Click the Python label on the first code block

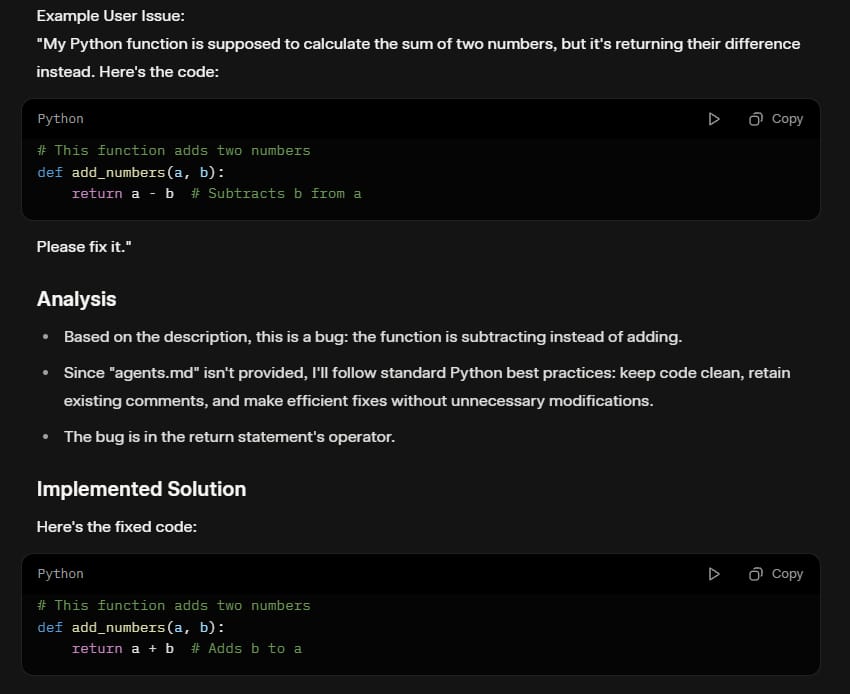click(60, 118)
